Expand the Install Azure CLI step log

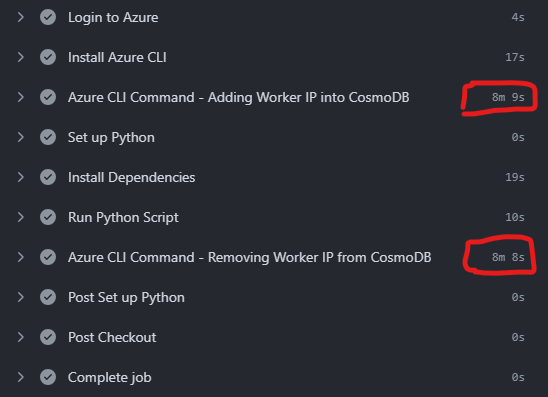[x=21, y=57]
